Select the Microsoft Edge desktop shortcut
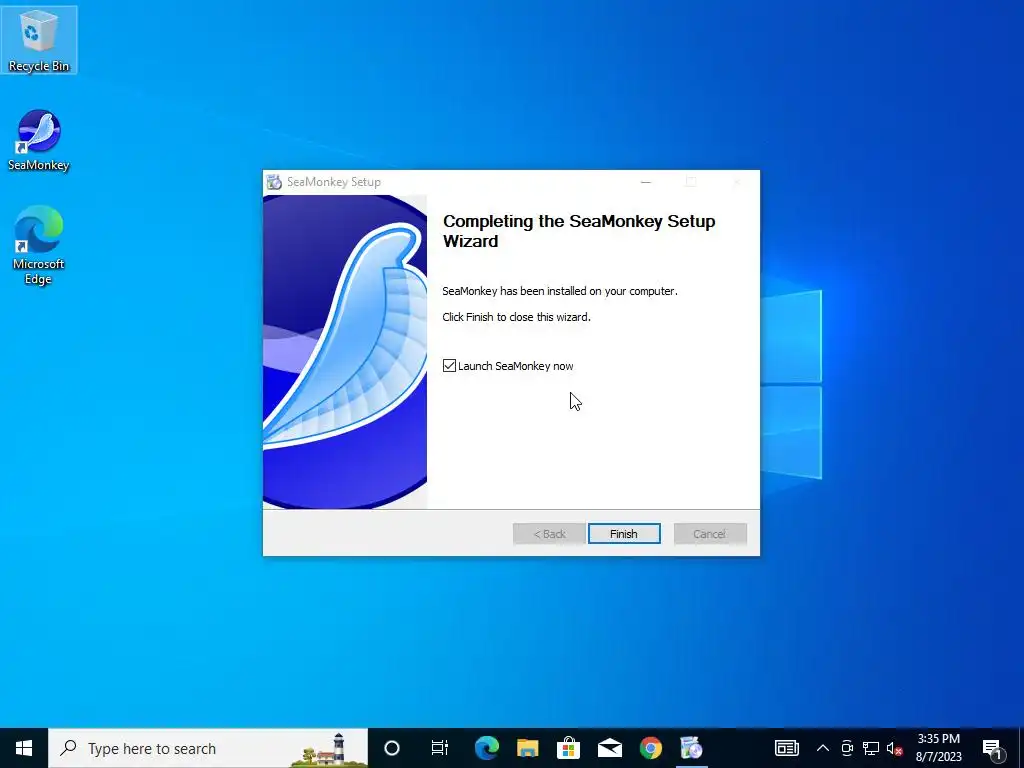Image resolution: width=1024 pixels, height=768 pixels. click(x=39, y=246)
